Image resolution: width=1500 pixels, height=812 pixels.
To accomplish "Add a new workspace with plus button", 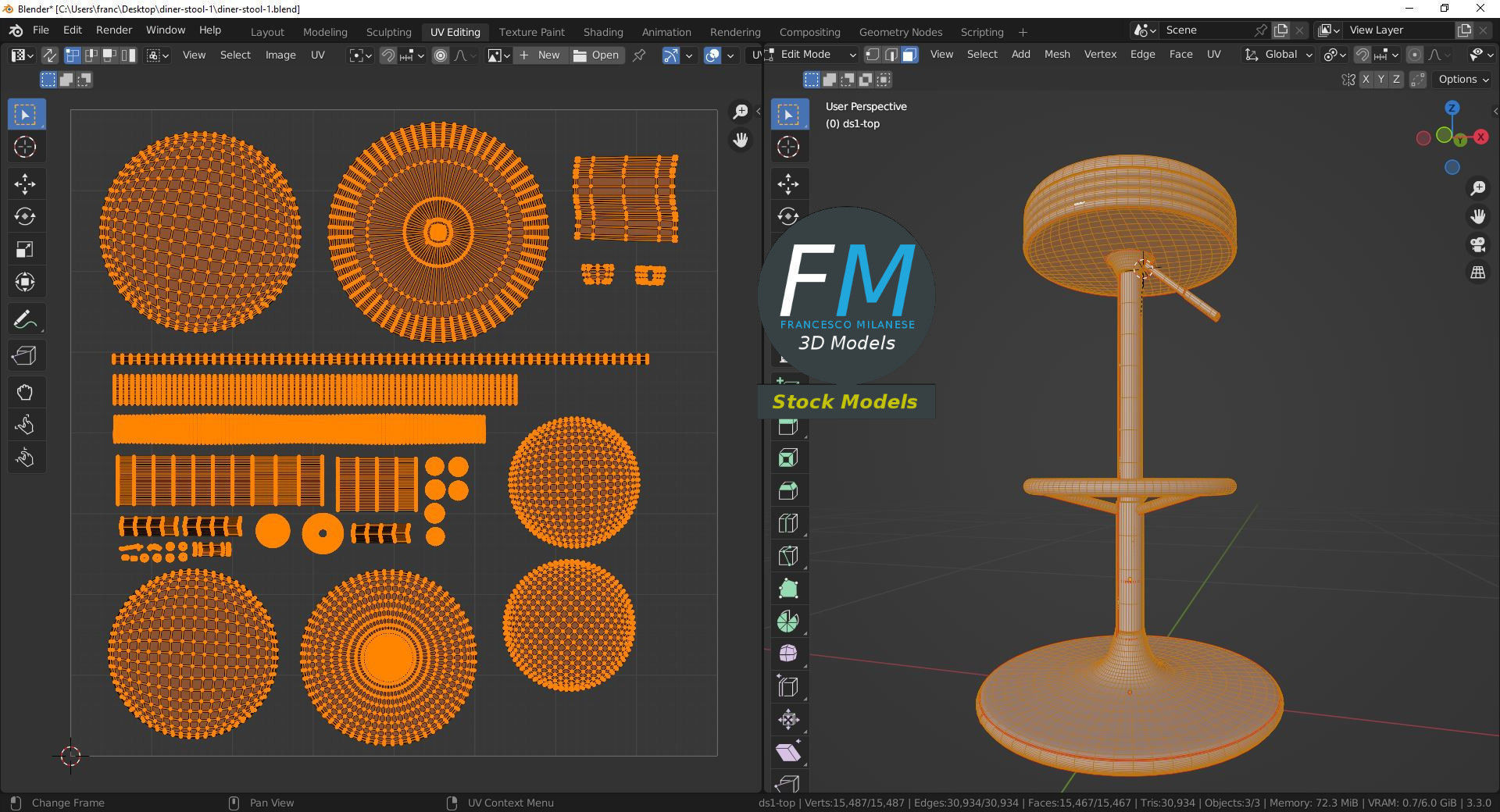I will coord(1023,32).
